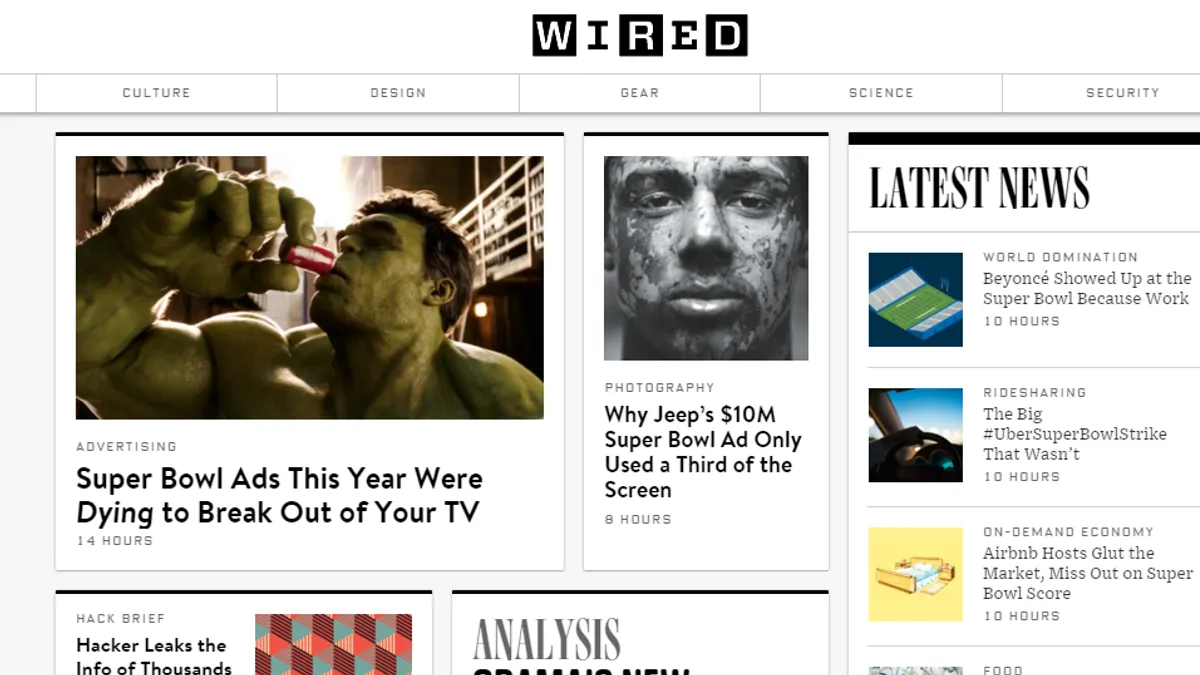The width and height of the screenshot is (1200, 675).
Task: Open 'Hacker Leaks the Info of Thousands'
Action: click(x=154, y=656)
